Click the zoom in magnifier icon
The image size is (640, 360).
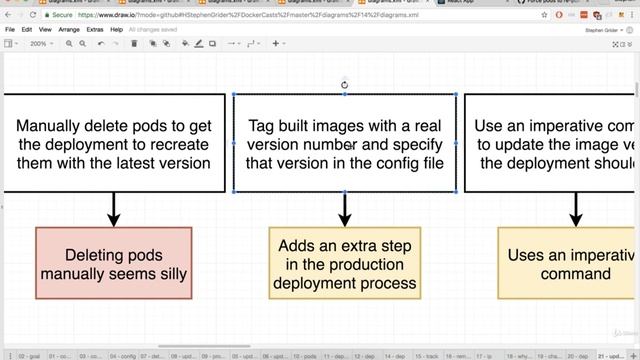pos(69,43)
